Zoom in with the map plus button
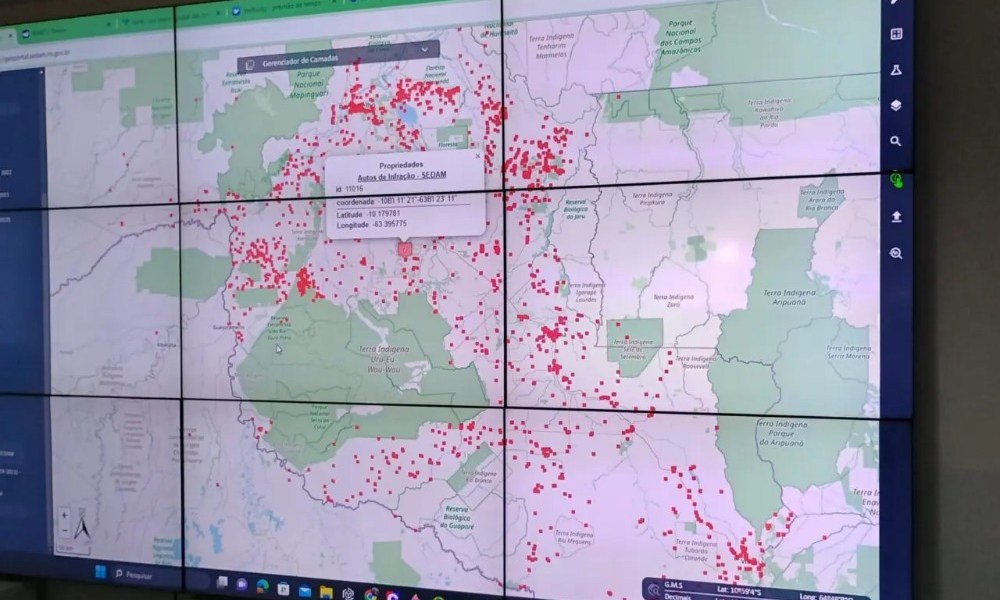This screenshot has height=600, width=1000. click(x=64, y=515)
